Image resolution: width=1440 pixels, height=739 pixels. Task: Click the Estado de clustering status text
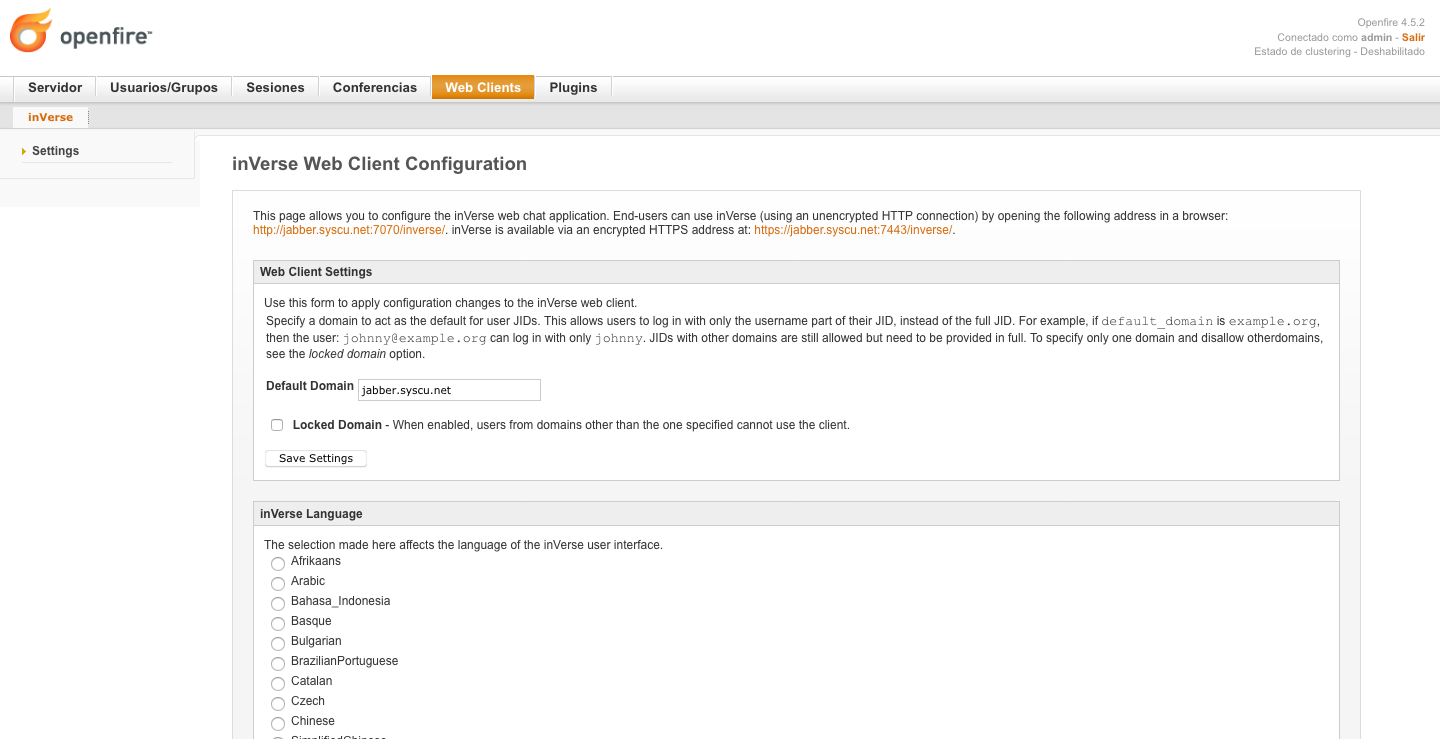point(1339,51)
